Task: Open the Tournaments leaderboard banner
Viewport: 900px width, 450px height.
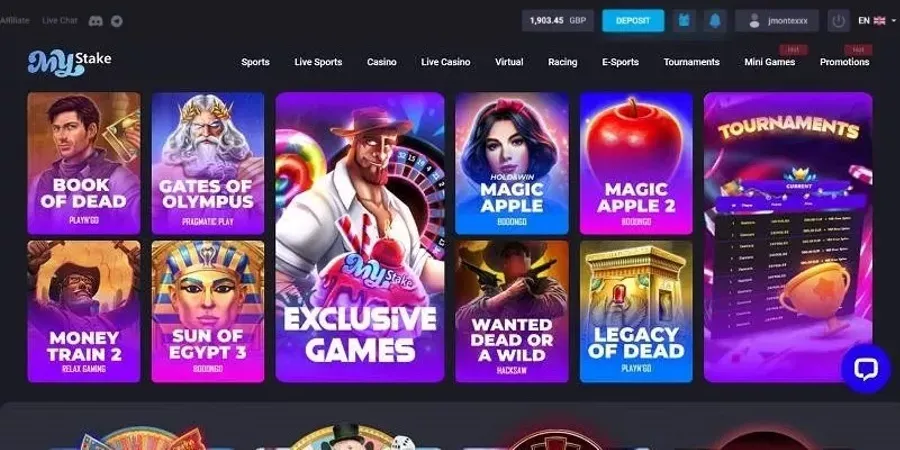Action: [788, 237]
